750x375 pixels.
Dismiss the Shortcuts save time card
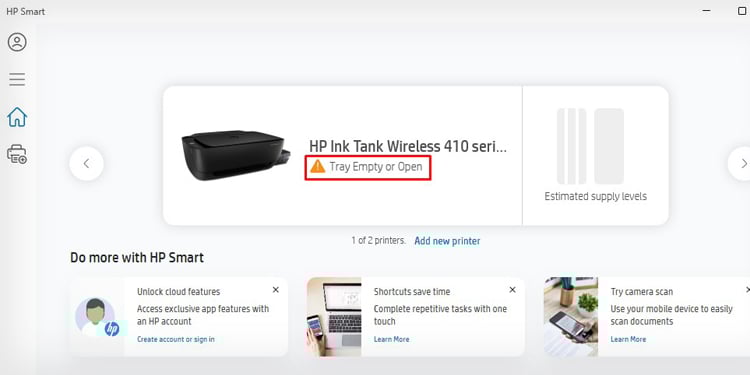[512, 290]
